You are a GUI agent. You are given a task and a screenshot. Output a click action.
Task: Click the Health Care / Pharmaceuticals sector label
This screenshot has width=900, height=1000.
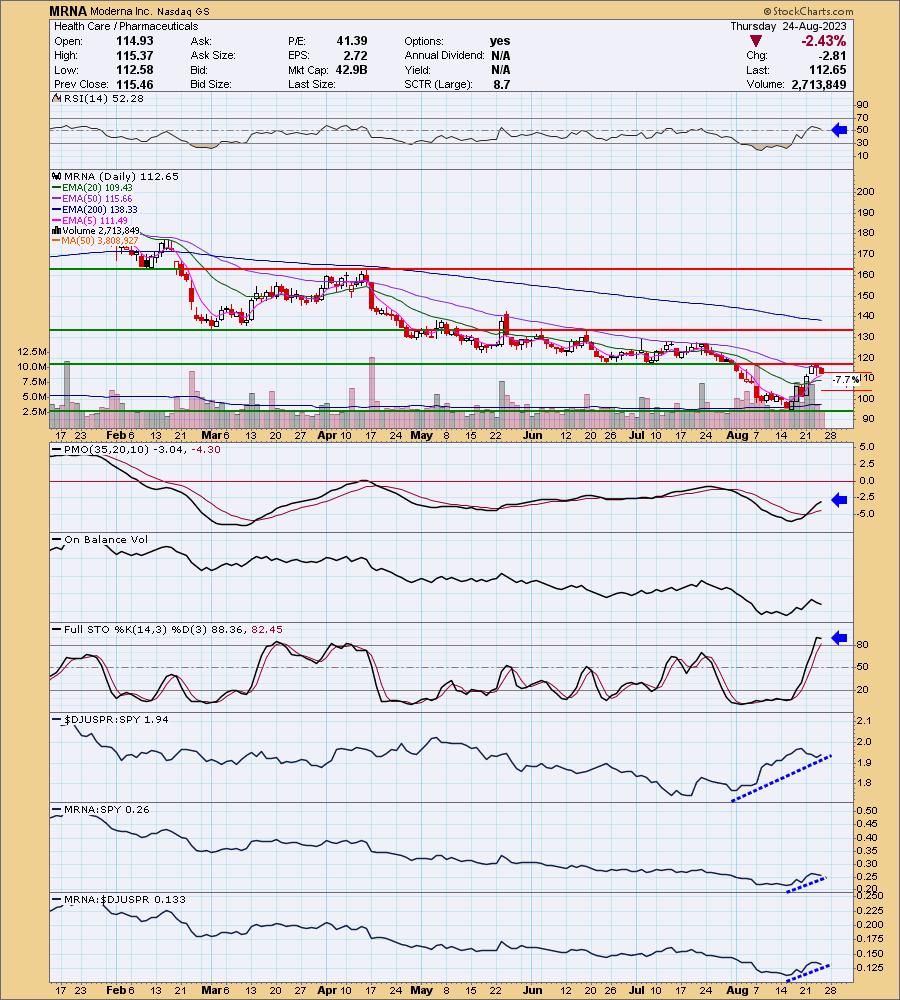(x=126, y=26)
